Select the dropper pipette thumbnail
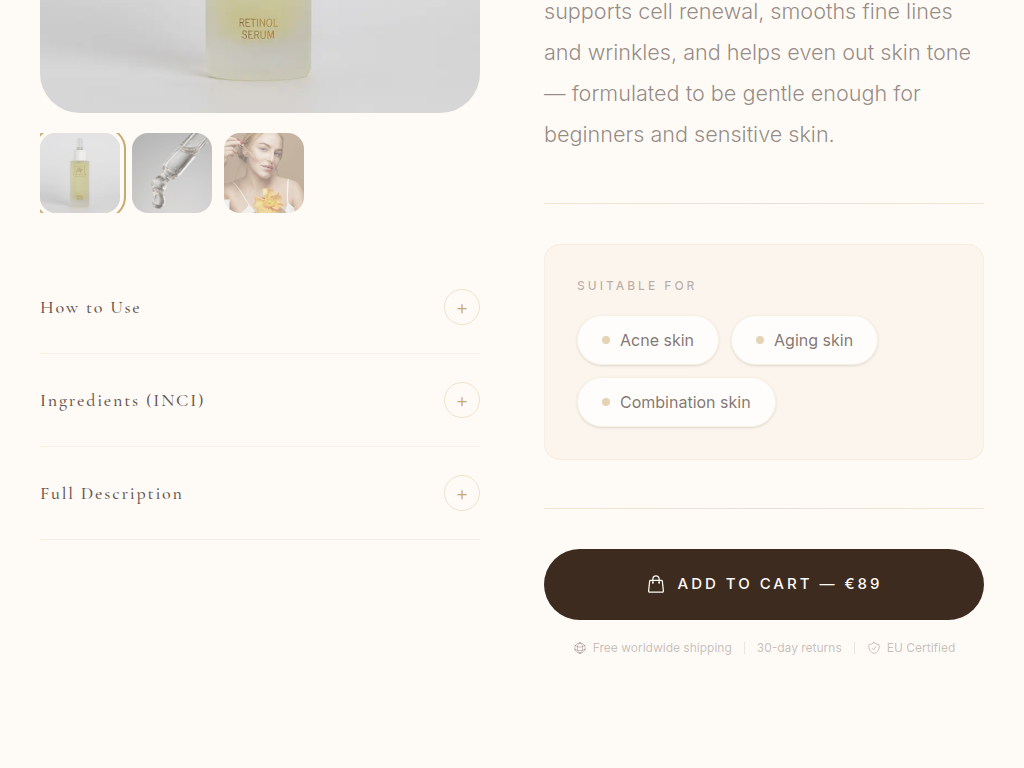 click(172, 173)
